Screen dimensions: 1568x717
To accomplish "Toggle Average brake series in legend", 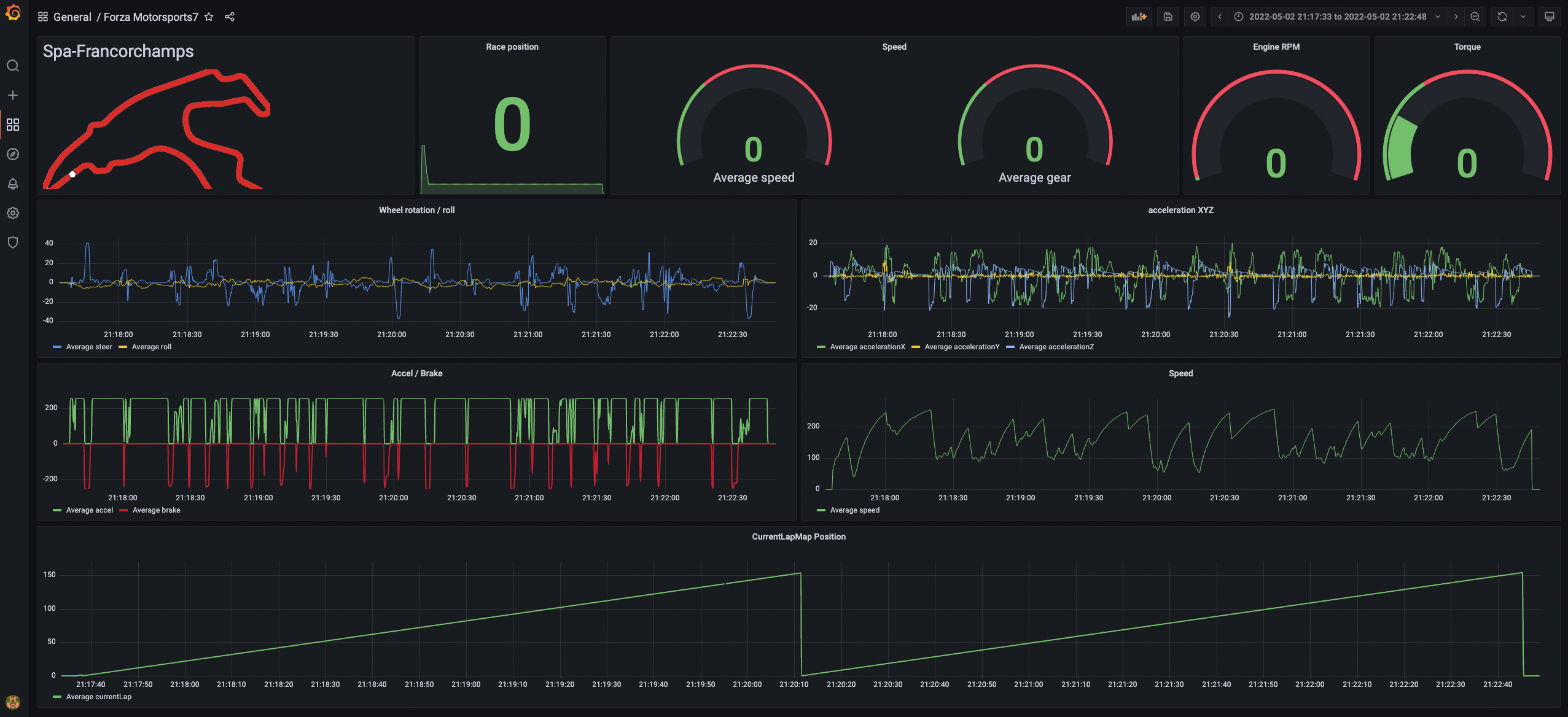I will pyautogui.click(x=156, y=510).
